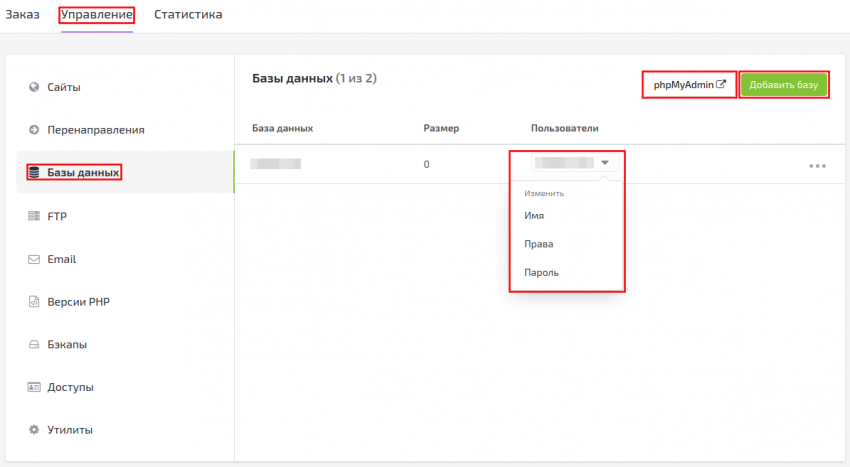This screenshot has height=467, width=850.
Task: Click the envelope icon beside Email
Action: click(x=33, y=259)
